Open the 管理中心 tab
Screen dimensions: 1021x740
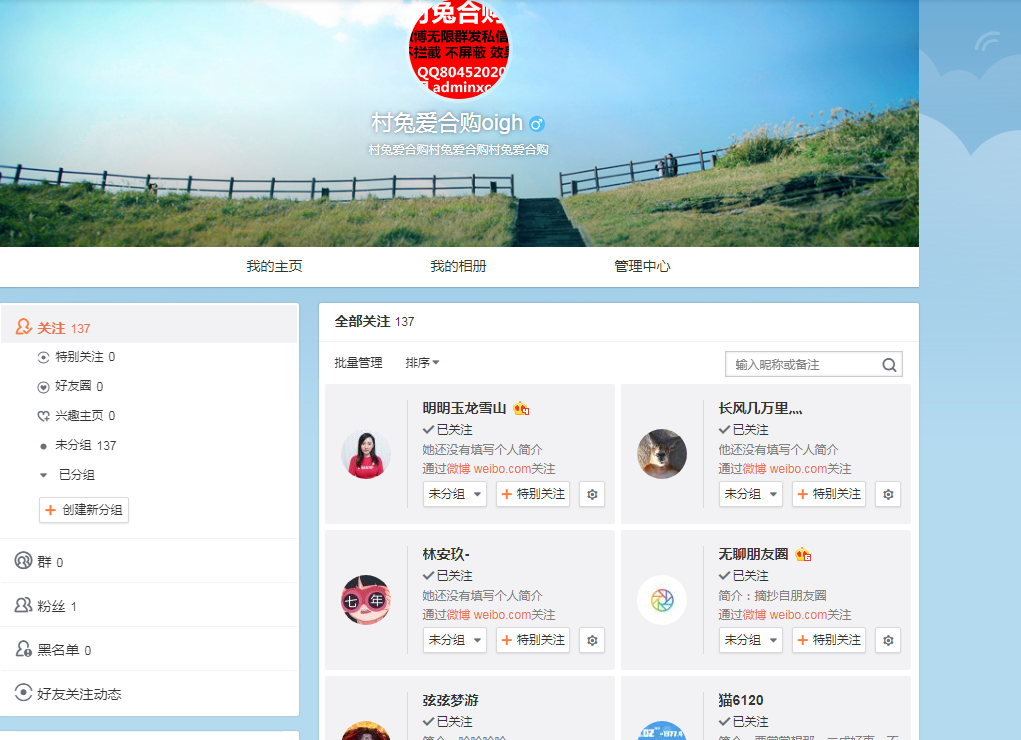pyautogui.click(x=641, y=265)
